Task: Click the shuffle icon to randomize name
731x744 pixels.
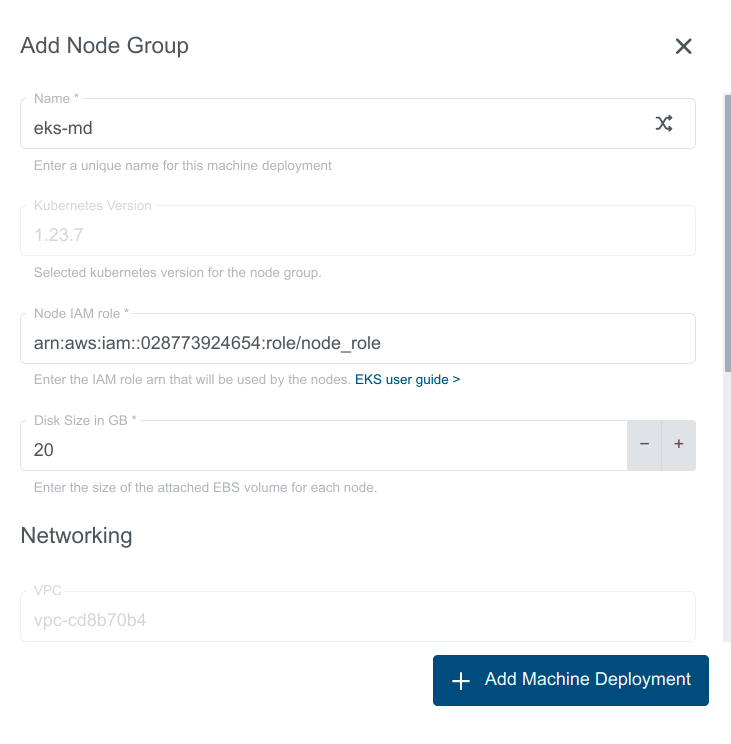Action: point(664,123)
